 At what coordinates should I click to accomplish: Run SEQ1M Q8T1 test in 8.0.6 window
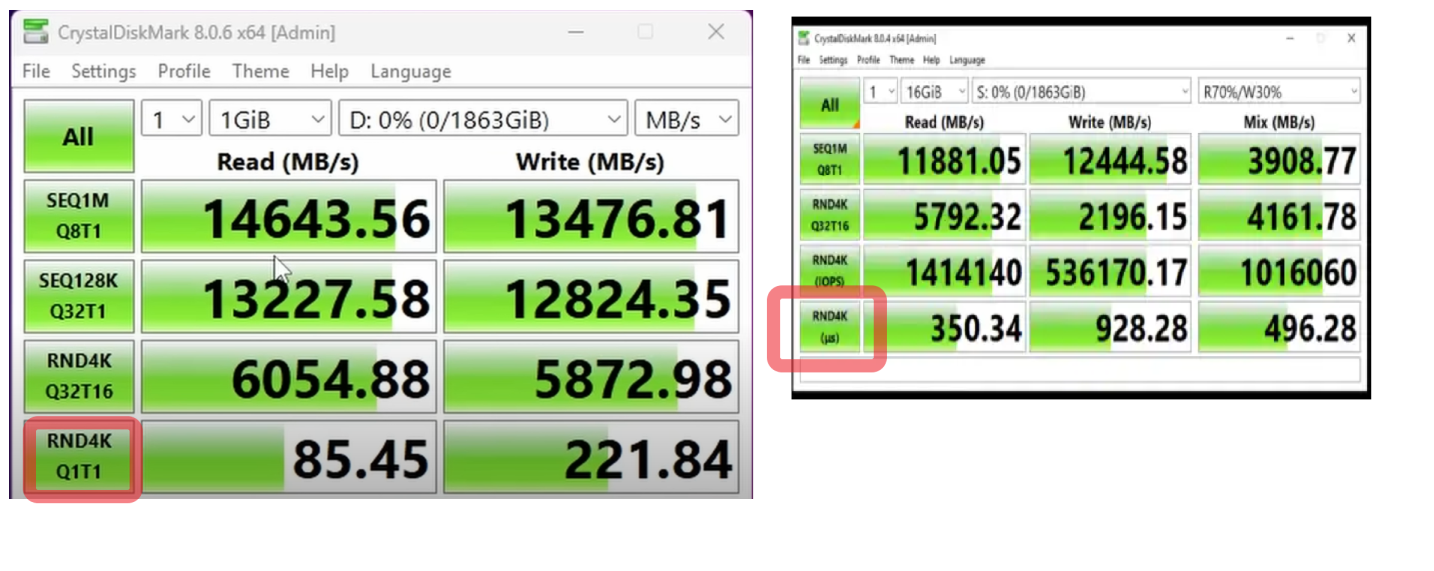click(78, 216)
